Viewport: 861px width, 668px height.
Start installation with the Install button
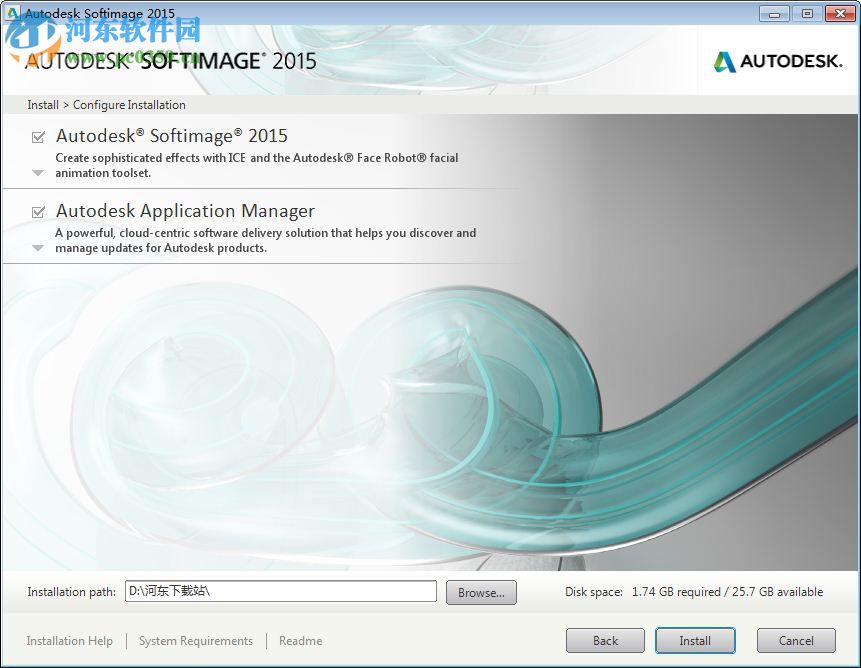695,640
